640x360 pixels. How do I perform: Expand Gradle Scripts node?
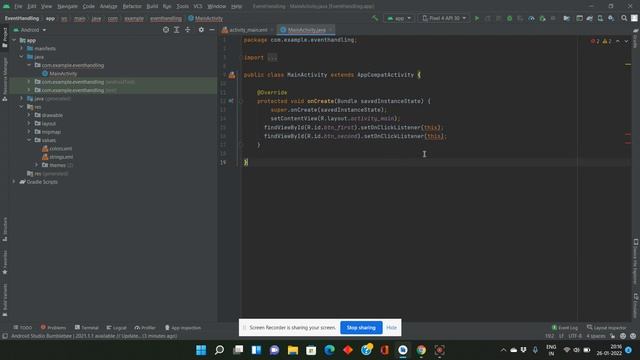(14, 182)
